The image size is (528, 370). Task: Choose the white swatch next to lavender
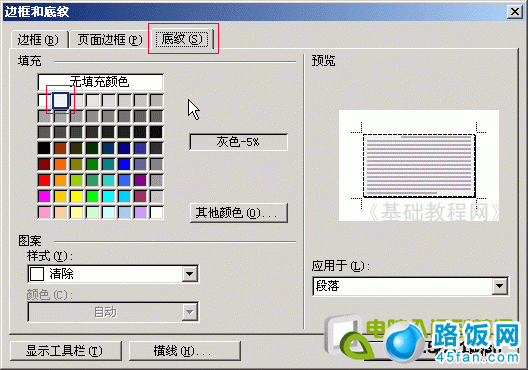[x=157, y=213]
